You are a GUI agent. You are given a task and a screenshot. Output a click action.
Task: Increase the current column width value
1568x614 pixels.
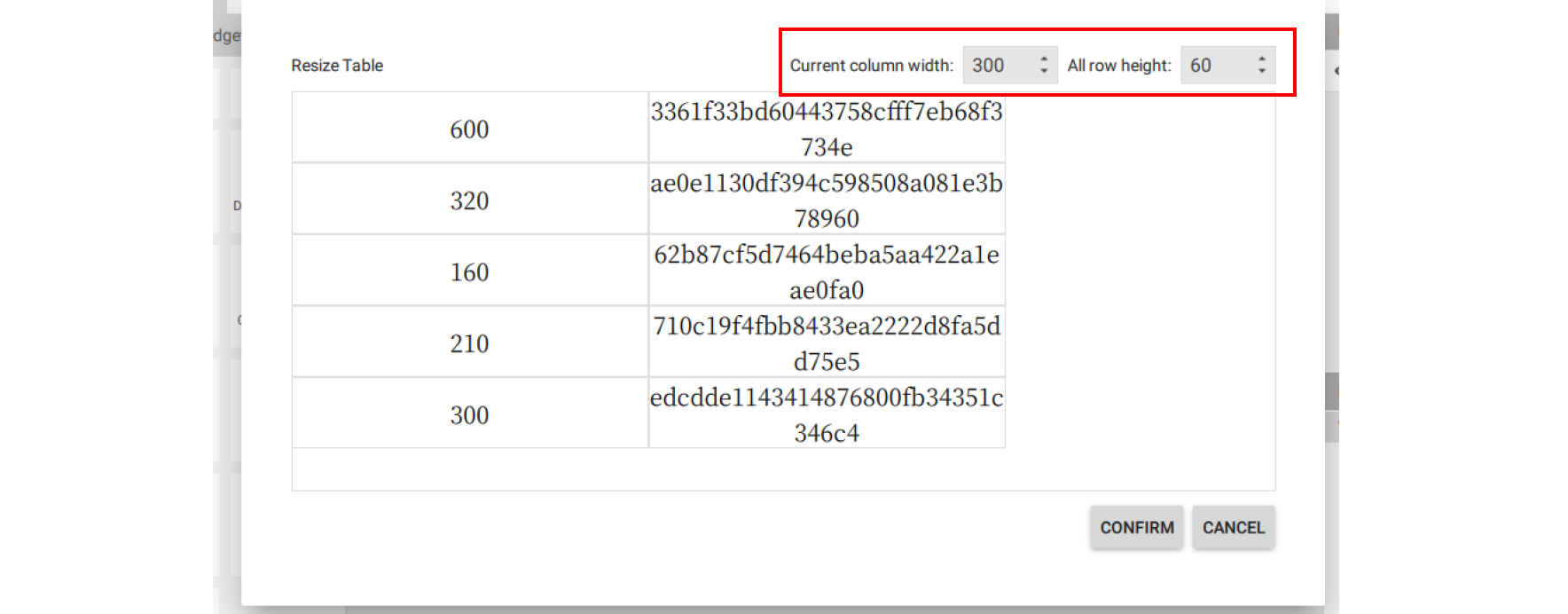click(1044, 59)
